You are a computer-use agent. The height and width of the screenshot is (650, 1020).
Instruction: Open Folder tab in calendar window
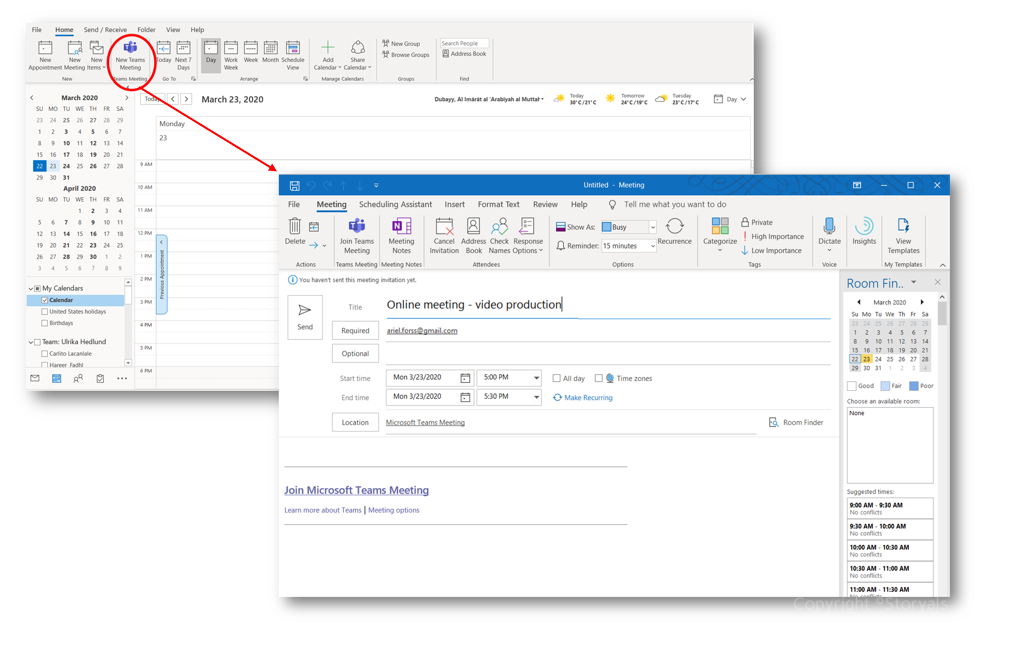(146, 30)
